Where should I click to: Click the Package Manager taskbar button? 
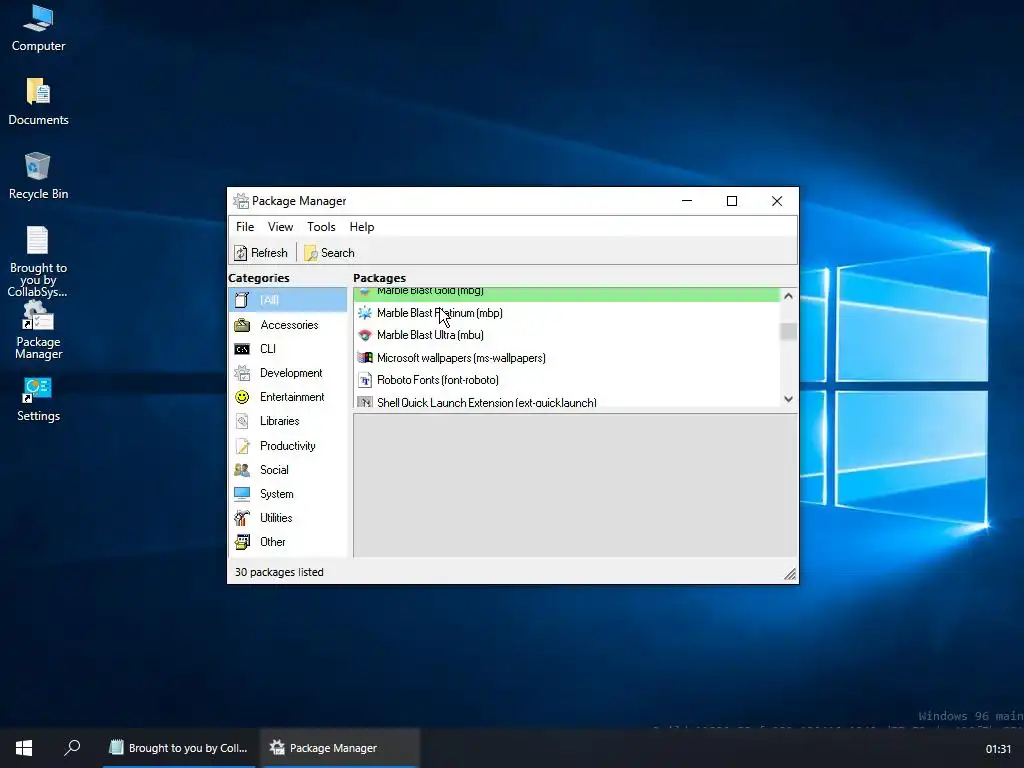(x=340, y=748)
